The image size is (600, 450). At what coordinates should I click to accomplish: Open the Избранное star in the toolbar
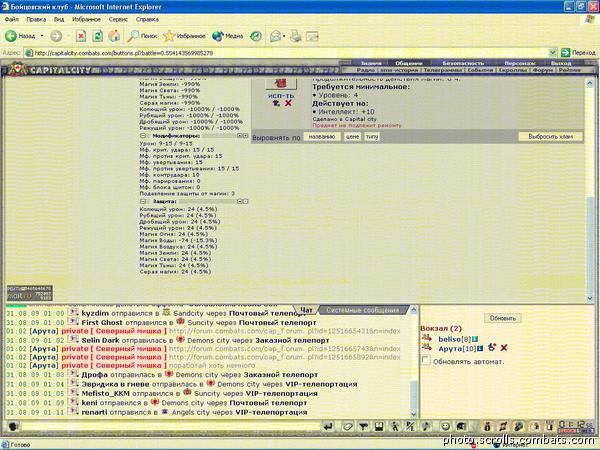coord(184,36)
